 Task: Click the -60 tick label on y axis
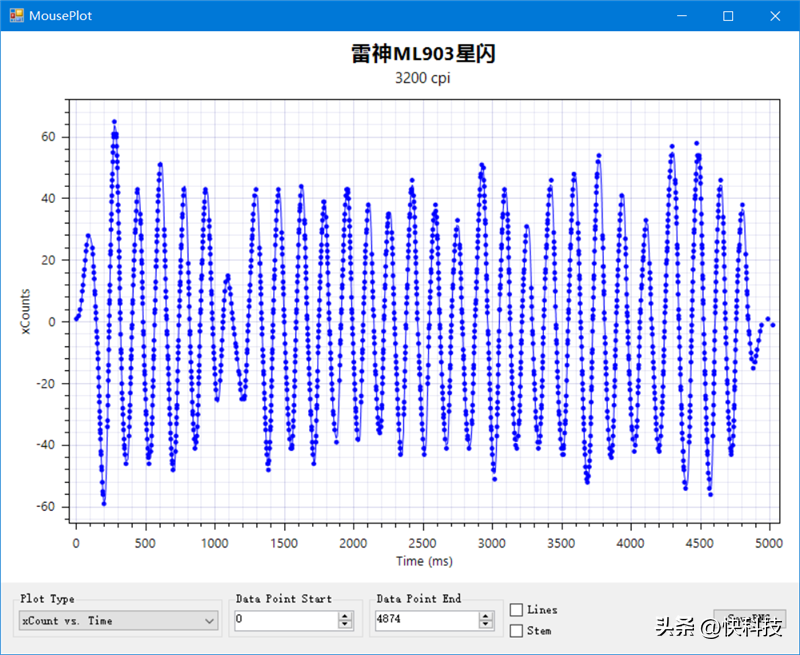(x=45, y=507)
